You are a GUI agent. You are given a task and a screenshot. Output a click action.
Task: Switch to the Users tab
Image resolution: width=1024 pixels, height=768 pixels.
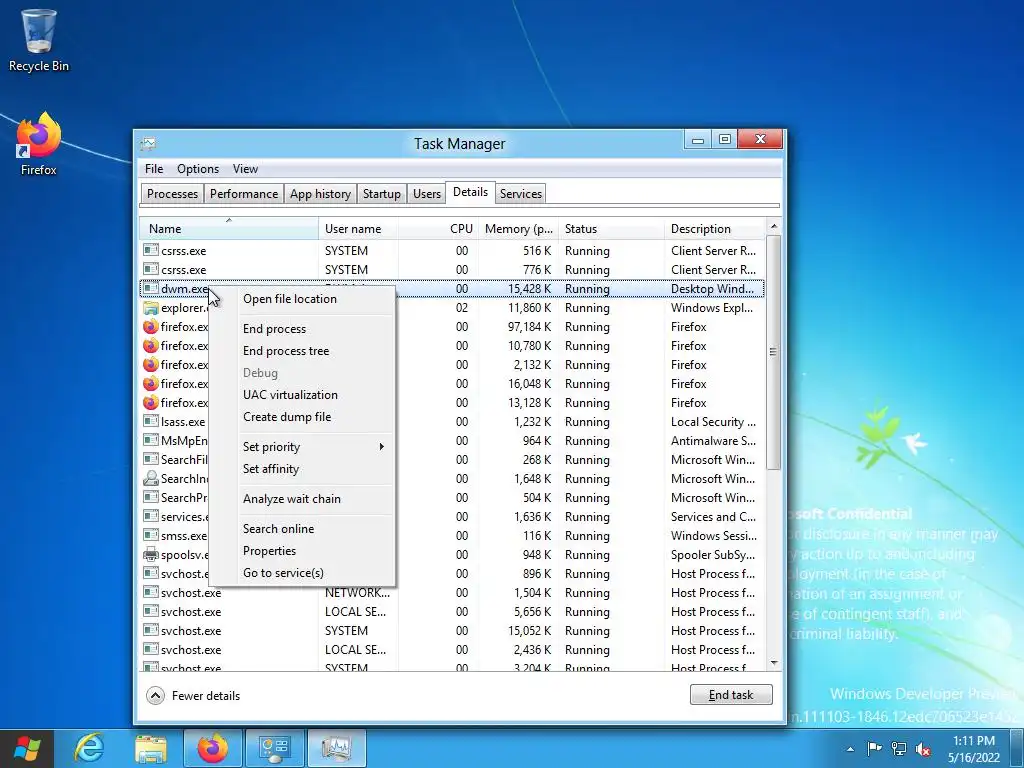click(x=426, y=194)
